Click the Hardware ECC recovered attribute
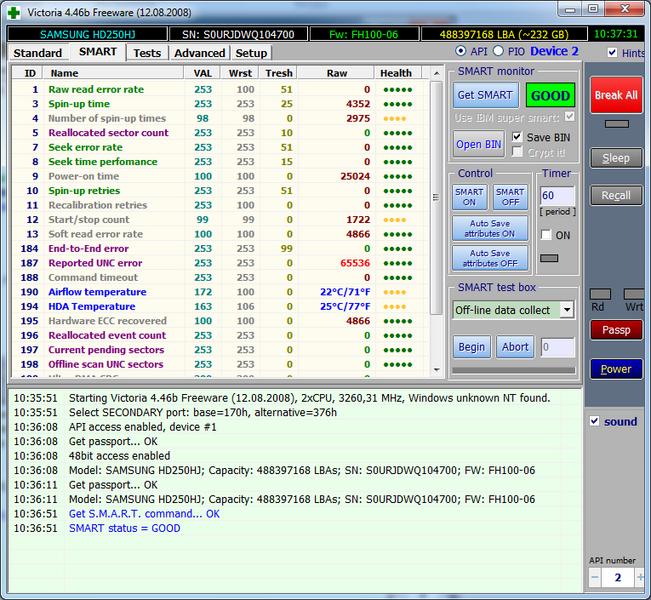Image resolution: width=651 pixels, height=600 pixels. click(108, 321)
